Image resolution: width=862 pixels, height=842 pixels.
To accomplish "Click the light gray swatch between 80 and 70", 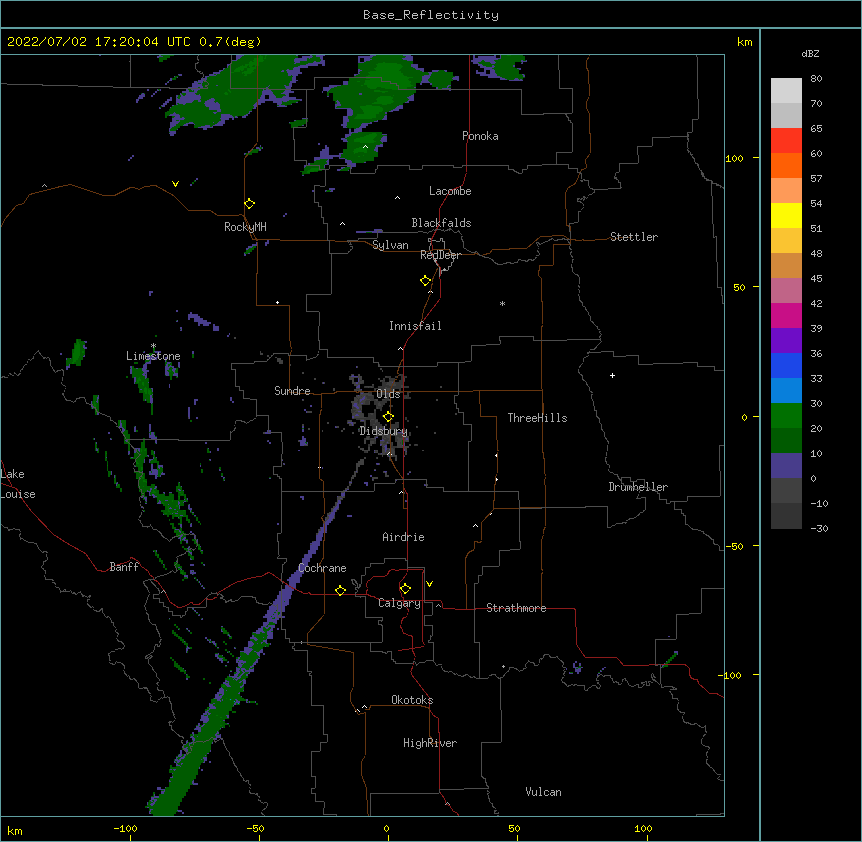I will point(786,91).
